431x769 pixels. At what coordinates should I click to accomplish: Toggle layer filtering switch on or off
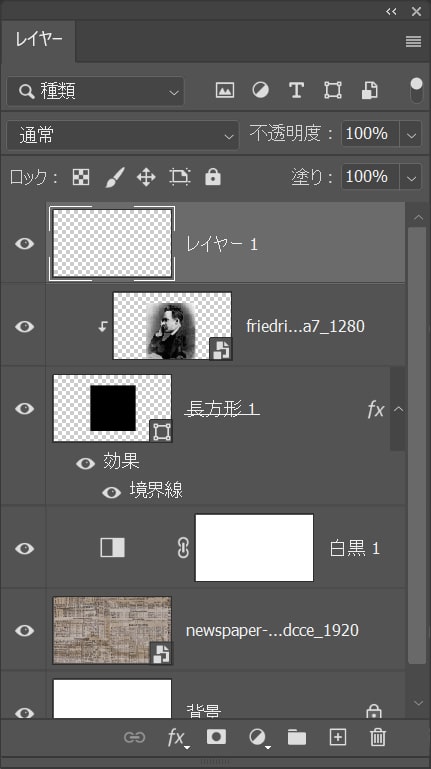tap(416, 90)
